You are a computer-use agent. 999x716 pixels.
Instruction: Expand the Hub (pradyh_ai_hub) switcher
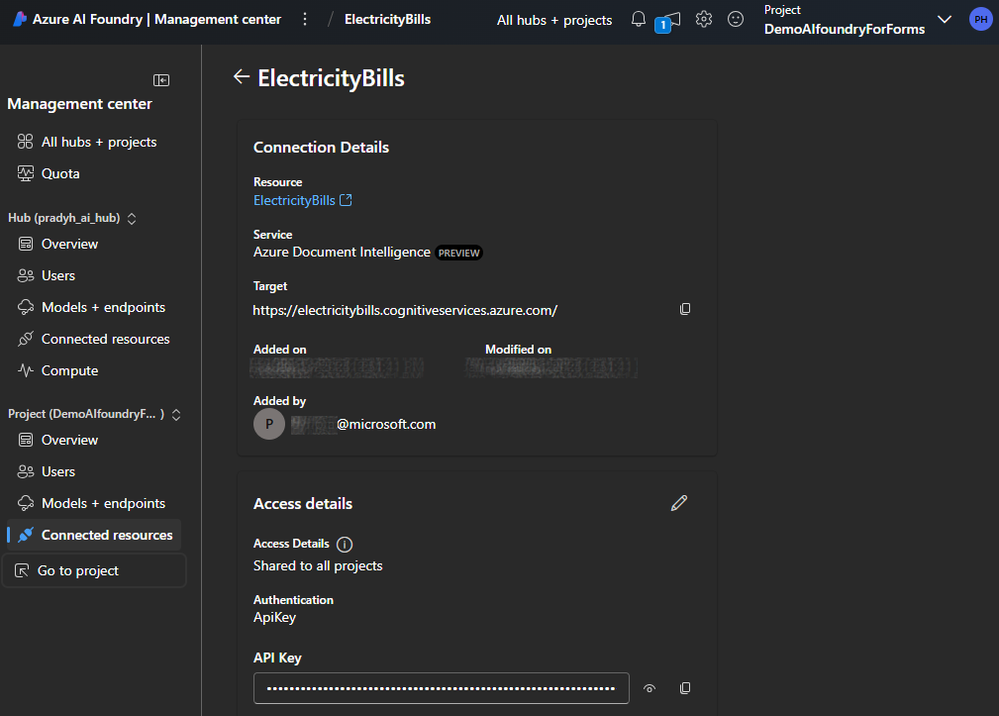click(132, 218)
